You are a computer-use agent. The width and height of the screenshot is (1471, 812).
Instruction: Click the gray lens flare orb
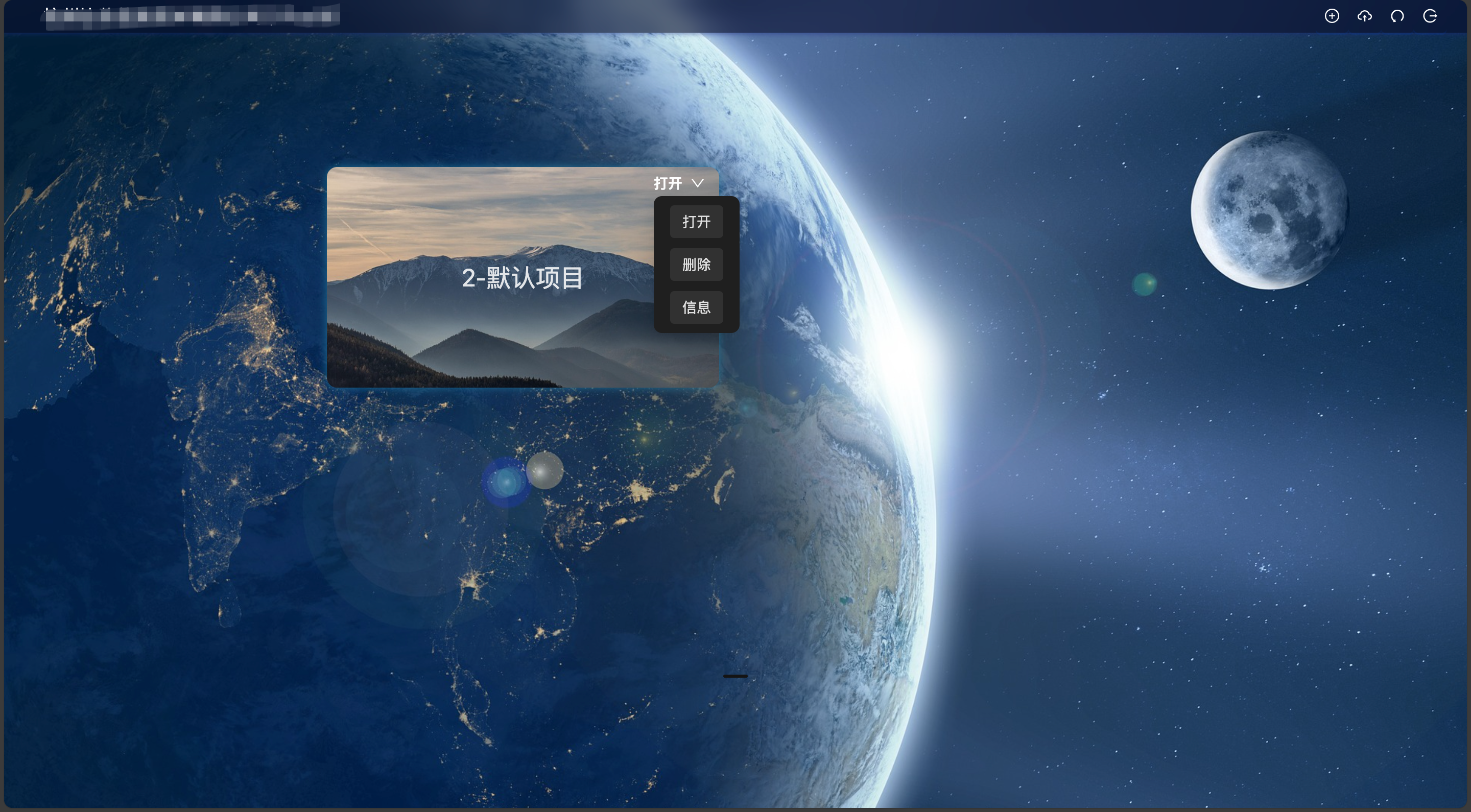pyautogui.click(x=544, y=470)
